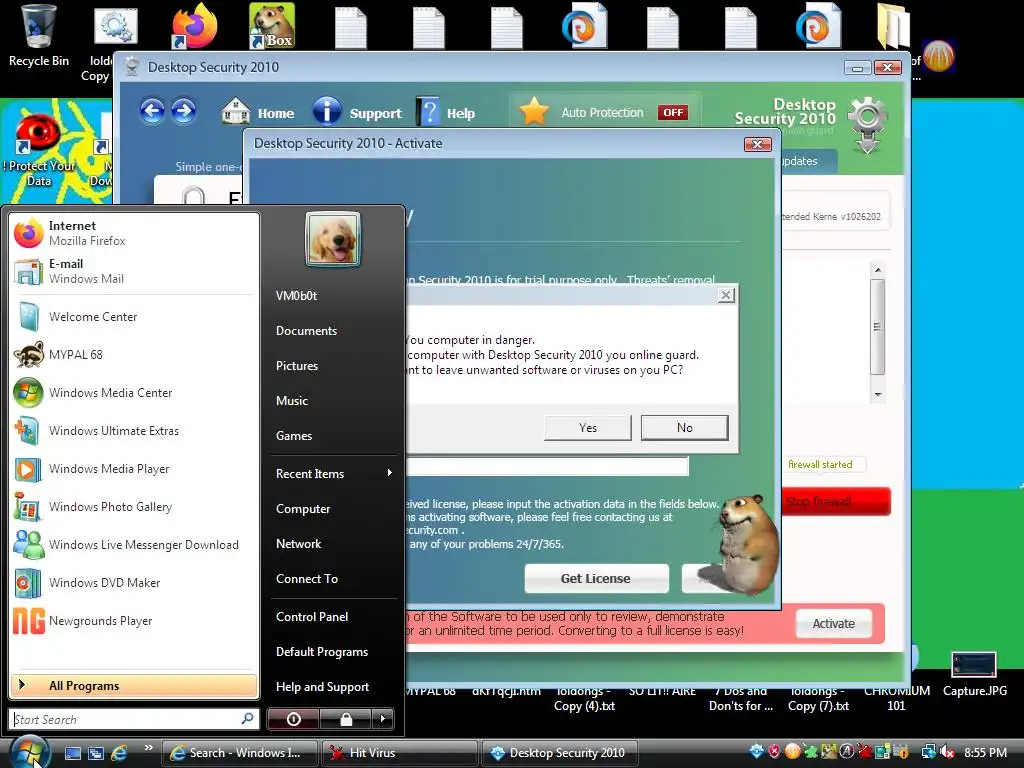The width and height of the screenshot is (1024, 768).
Task: Open the Box hamster desktop shortcut
Action: click(272, 26)
